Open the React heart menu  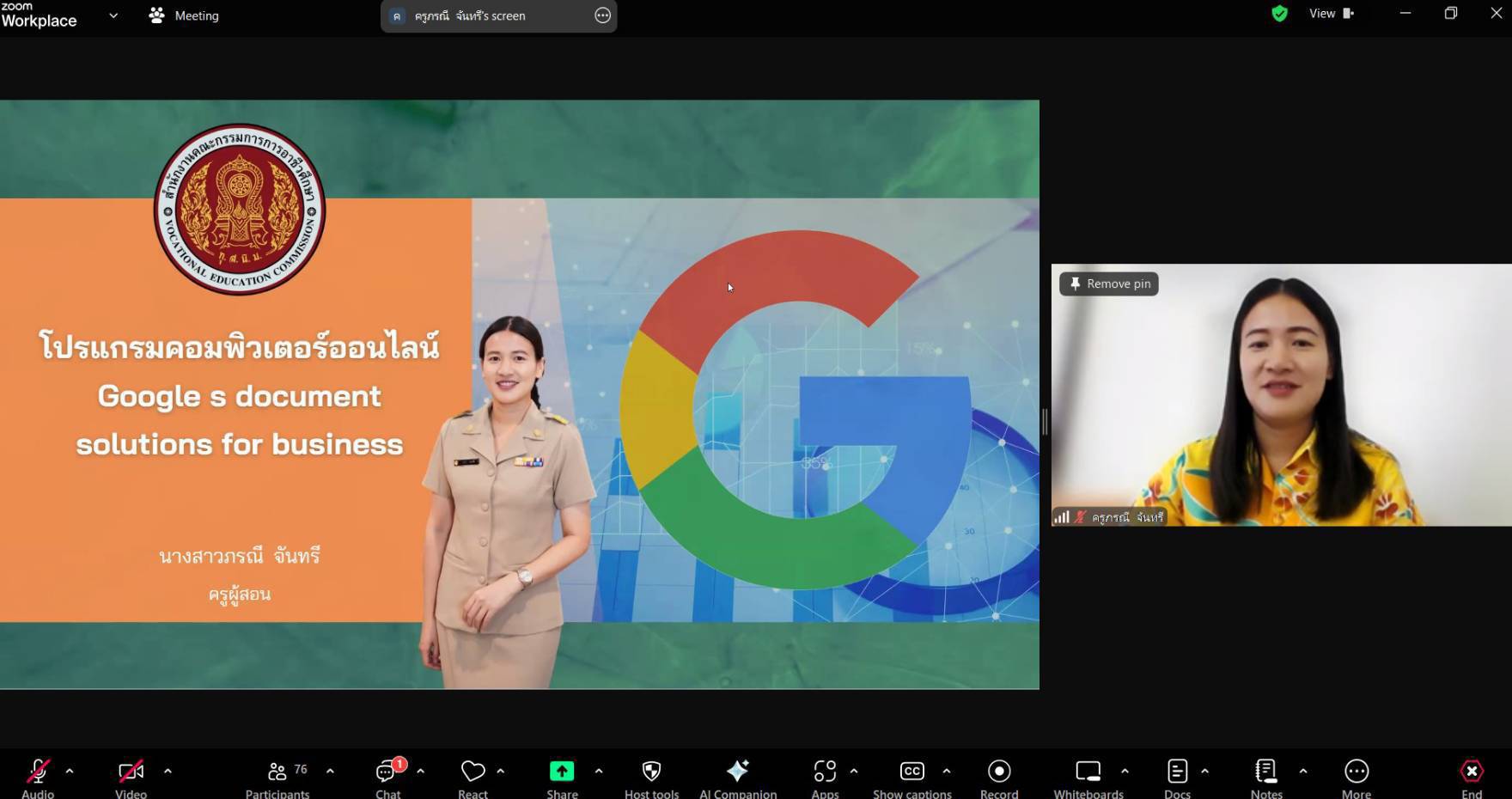click(472, 772)
